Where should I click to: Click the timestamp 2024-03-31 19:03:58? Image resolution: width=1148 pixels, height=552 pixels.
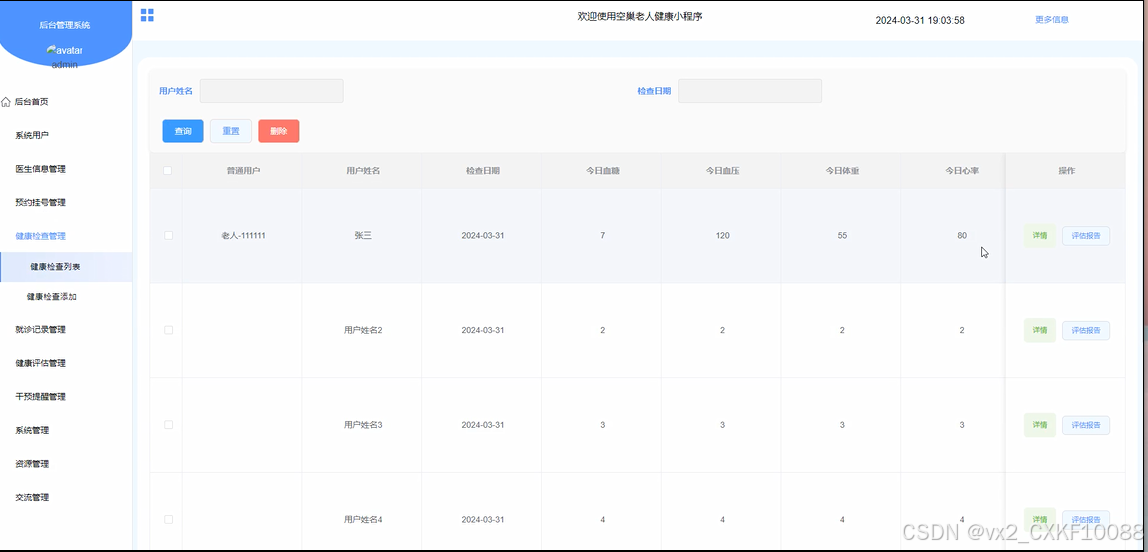point(920,20)
